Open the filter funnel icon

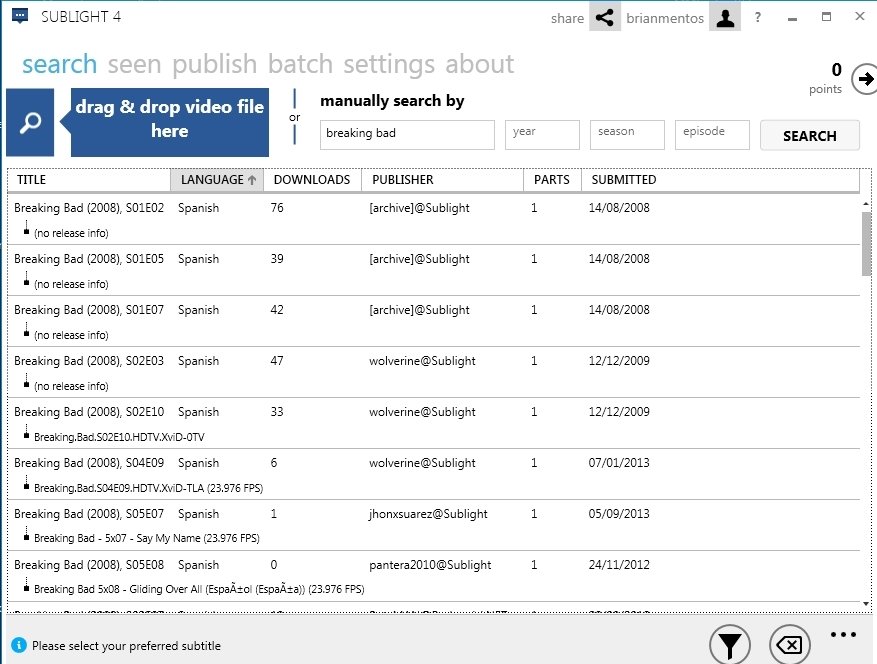[730, 645]
